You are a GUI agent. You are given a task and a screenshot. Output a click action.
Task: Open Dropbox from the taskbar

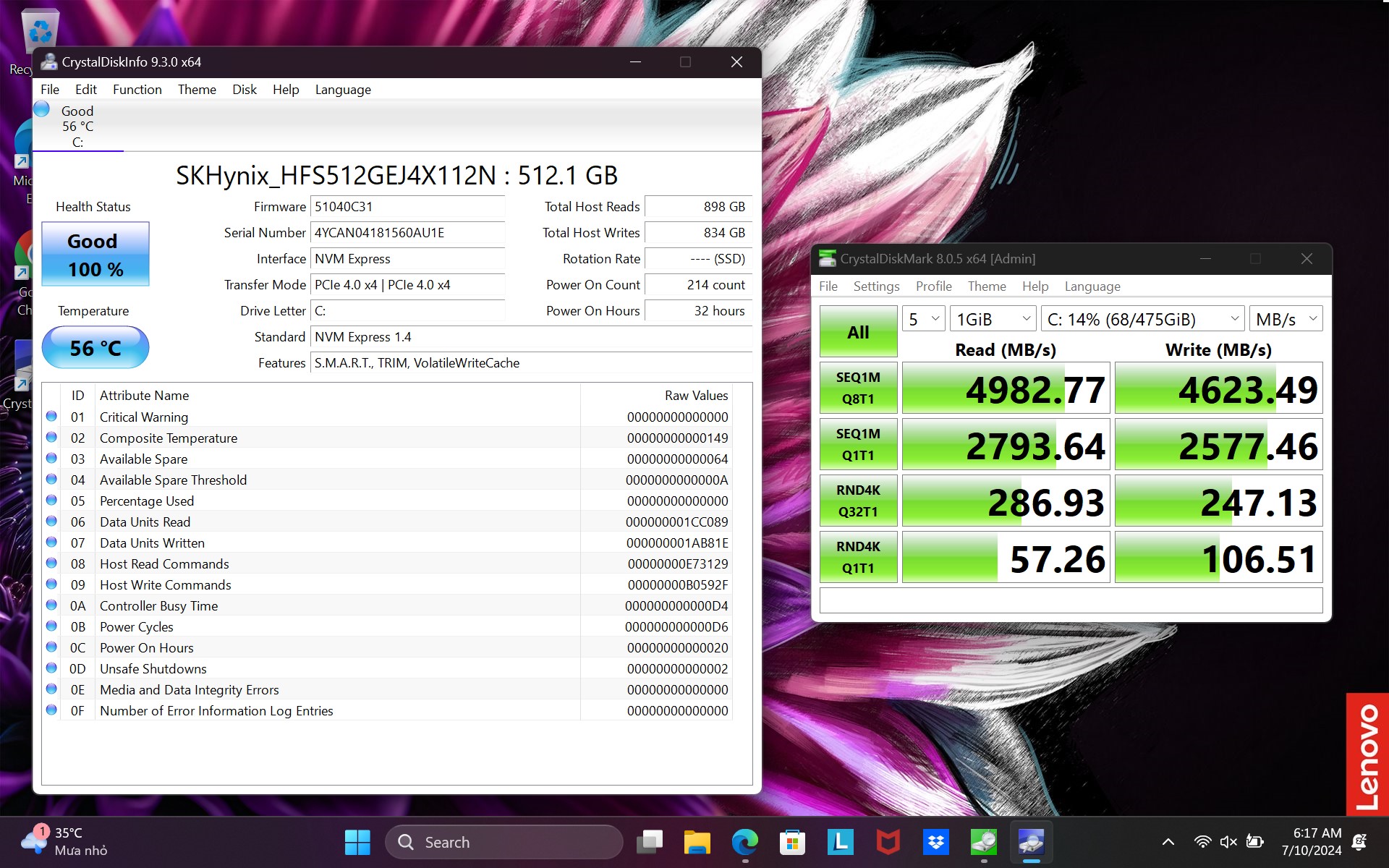coord(936,842)
